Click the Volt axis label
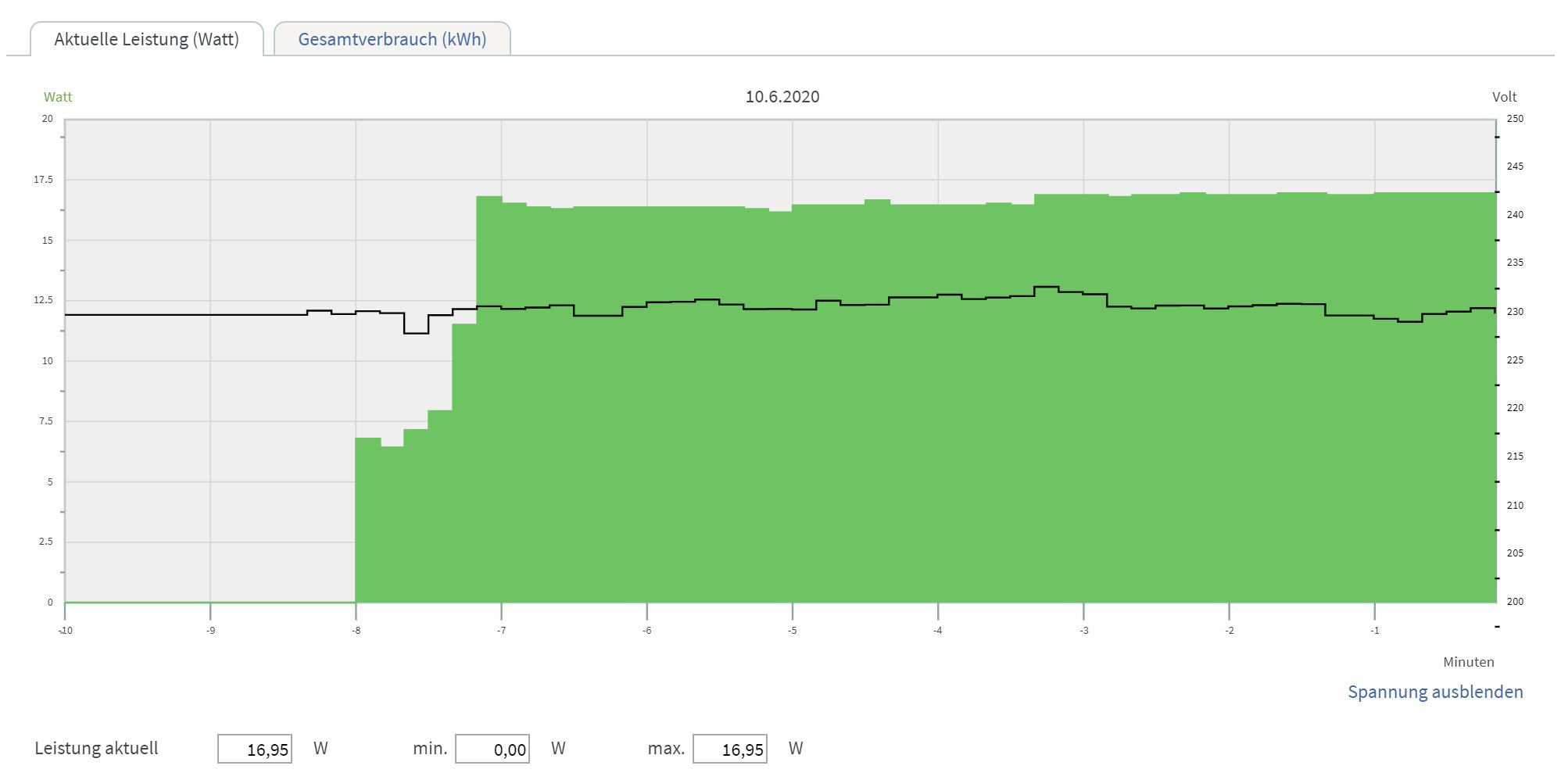 (x=1504, y=97)
